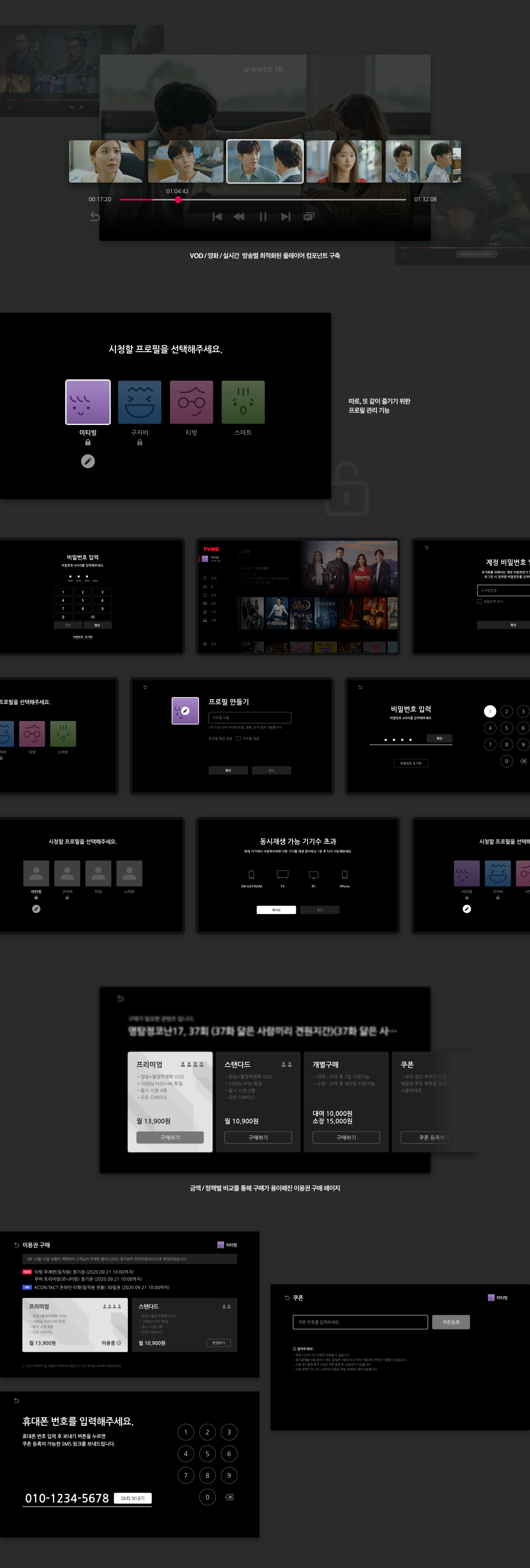The image size is (530, 1568).
Task: Select circular key 5 on the PIN keypad
Action: pos(506,728)
